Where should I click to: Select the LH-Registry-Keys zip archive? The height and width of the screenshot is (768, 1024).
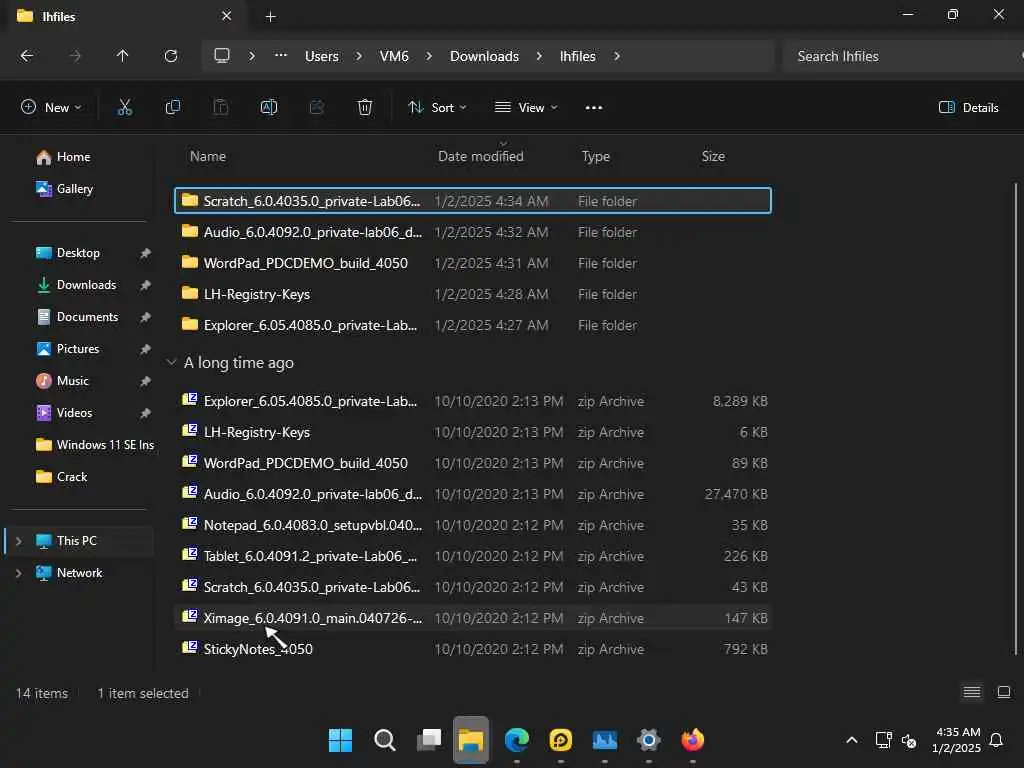[473, 432]
